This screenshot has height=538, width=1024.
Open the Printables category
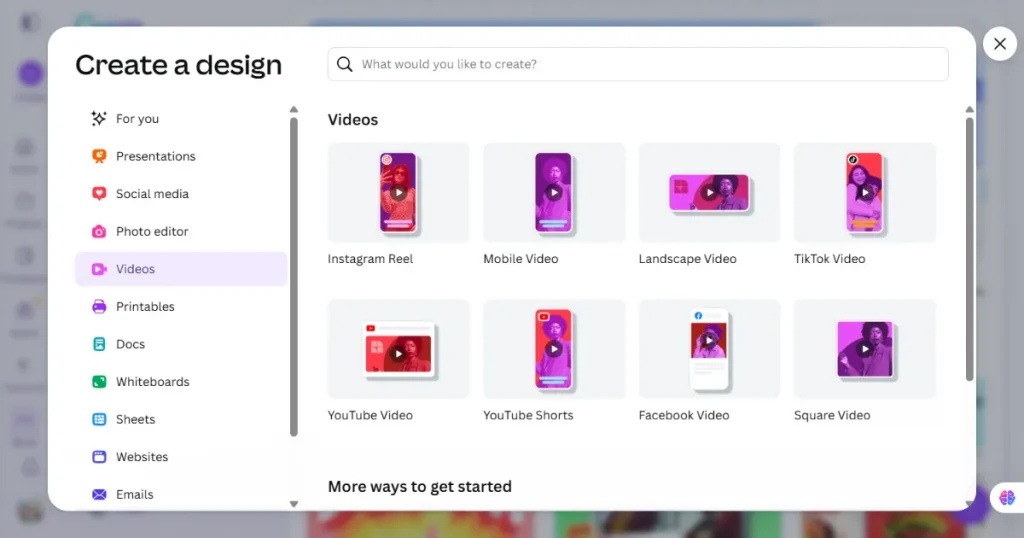(x=181, y=306)
